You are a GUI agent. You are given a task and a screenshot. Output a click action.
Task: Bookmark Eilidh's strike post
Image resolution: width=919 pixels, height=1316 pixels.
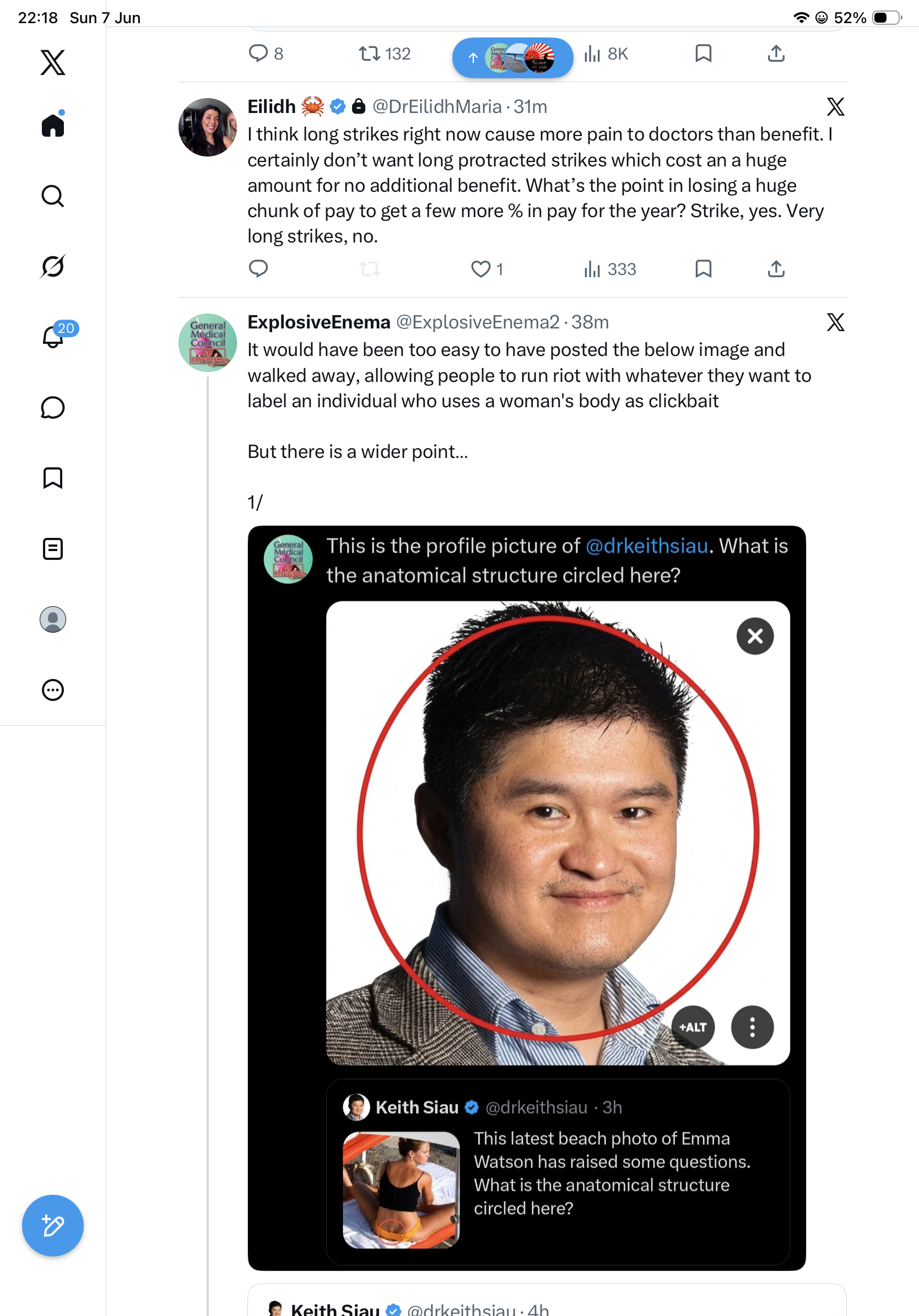(x=703, y=269)
